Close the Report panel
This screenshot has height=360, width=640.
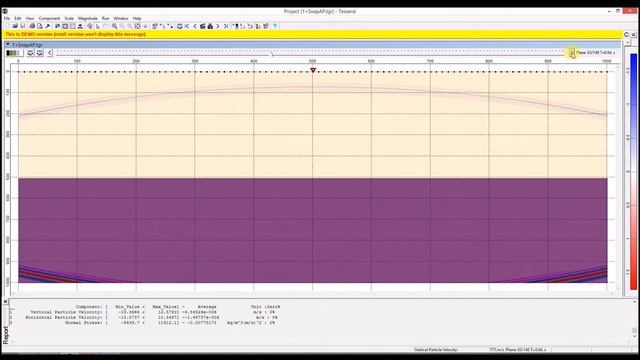tap(5, 302)
